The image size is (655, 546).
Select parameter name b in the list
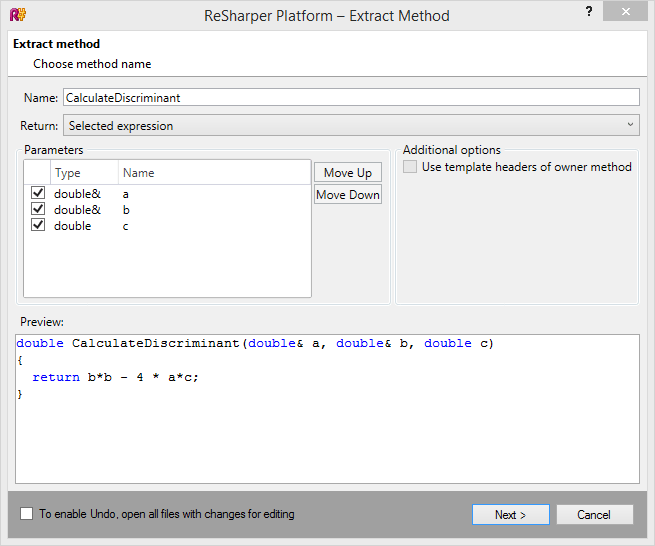[126, 210]
